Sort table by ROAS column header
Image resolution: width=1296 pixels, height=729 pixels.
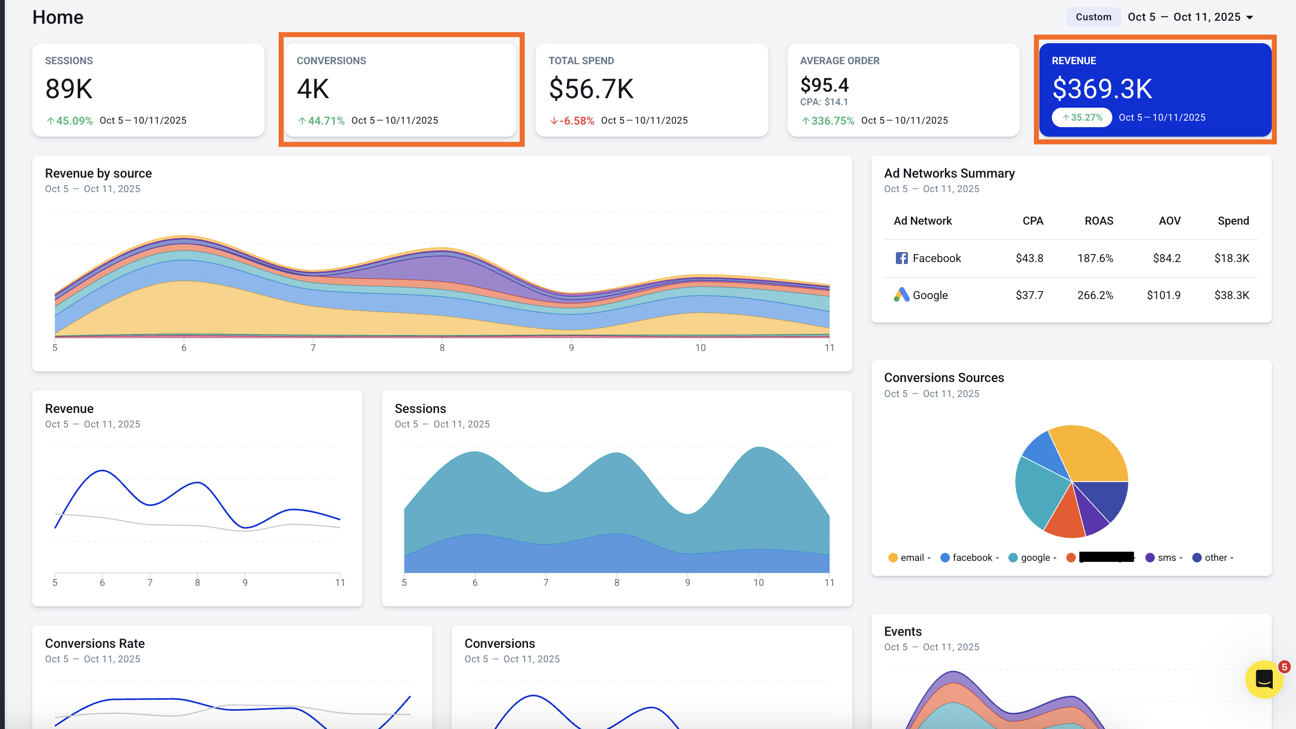(x=1099, y=221)
